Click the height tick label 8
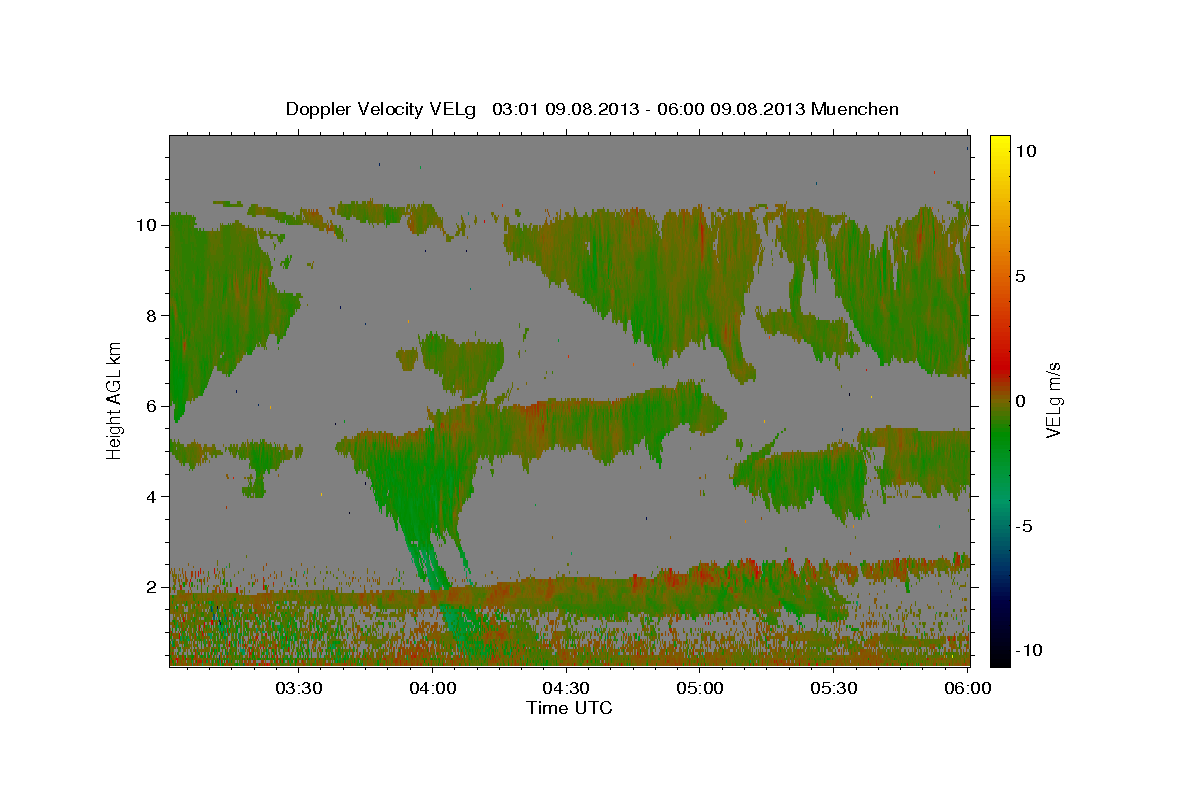Screen dimensions: 1200x800 (152, 316)
